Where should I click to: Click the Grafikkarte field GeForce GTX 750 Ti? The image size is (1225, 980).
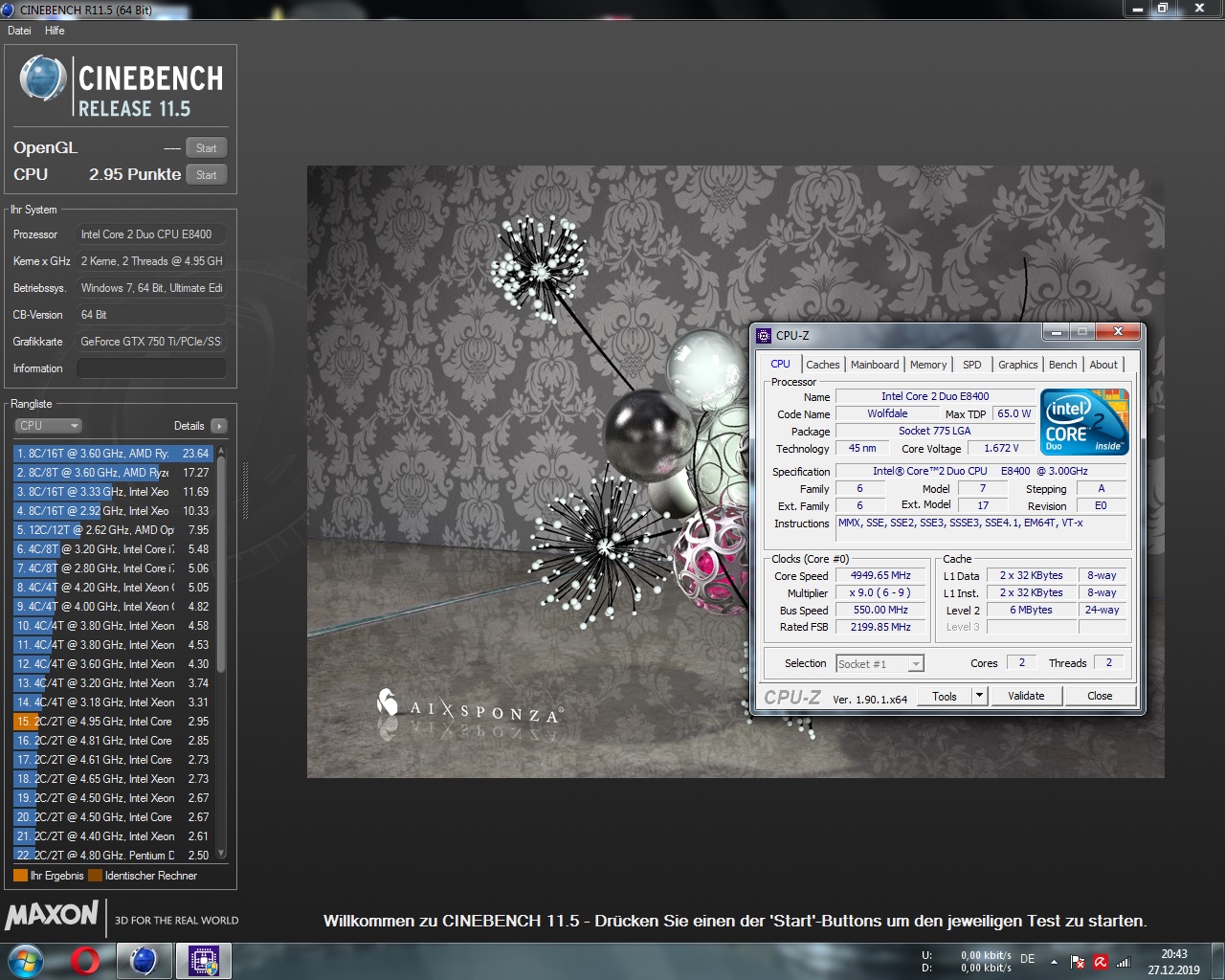(x=151, y=342)
